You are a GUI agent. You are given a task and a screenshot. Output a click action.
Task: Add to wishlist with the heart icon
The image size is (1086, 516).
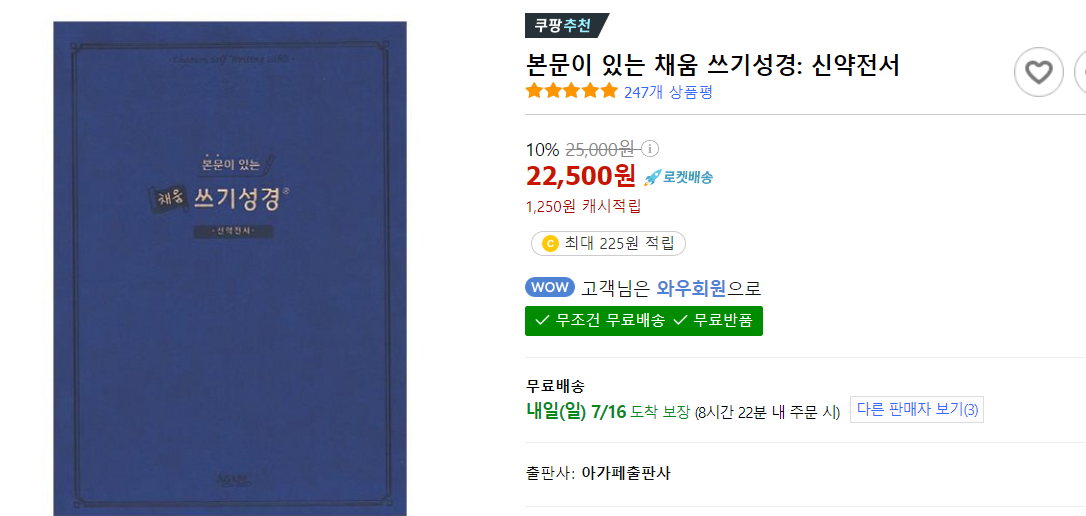[x=1038, y=71]
